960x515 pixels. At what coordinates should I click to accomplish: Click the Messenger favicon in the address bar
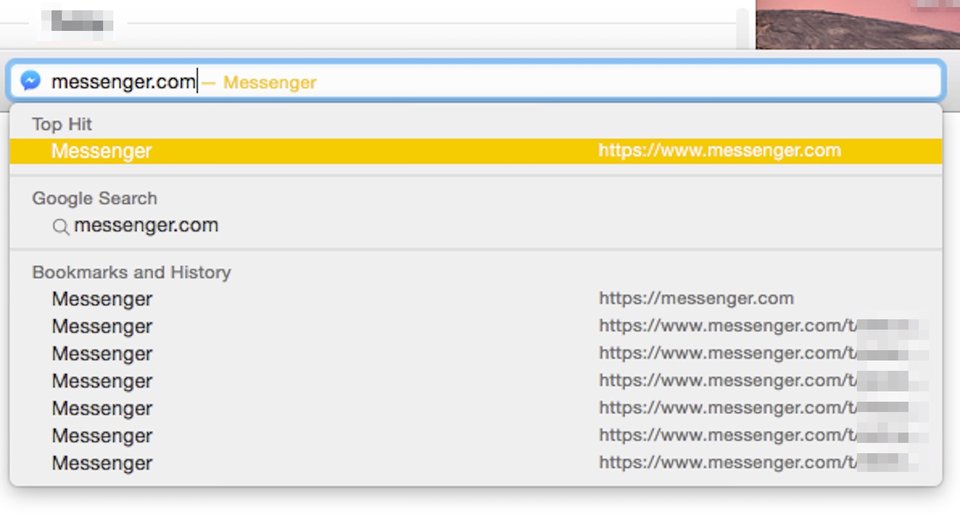tap(31, 81)
